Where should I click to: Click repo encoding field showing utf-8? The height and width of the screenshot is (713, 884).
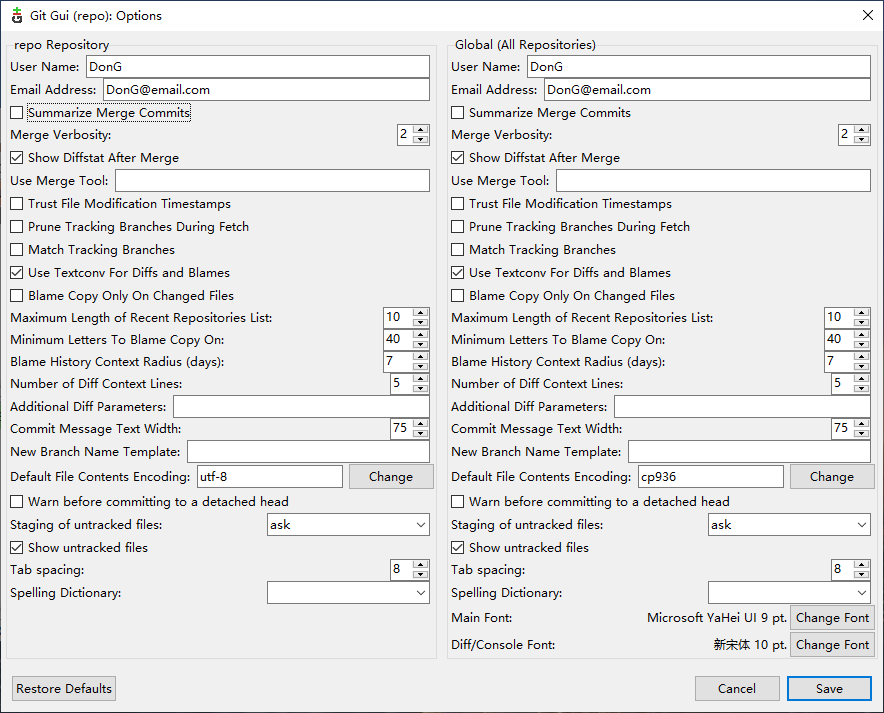[269, 477]
